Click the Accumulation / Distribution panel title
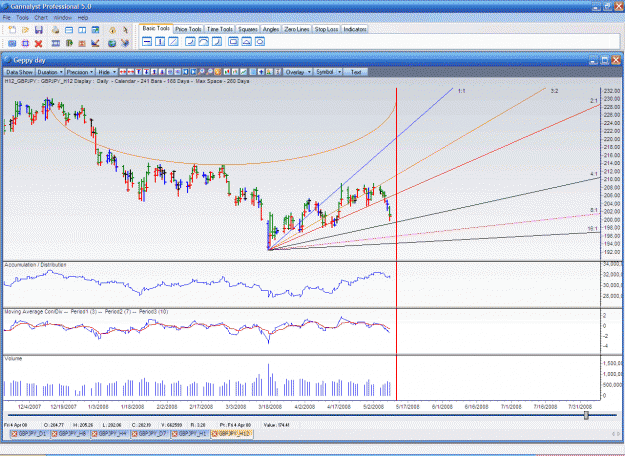 coord(35,265)
